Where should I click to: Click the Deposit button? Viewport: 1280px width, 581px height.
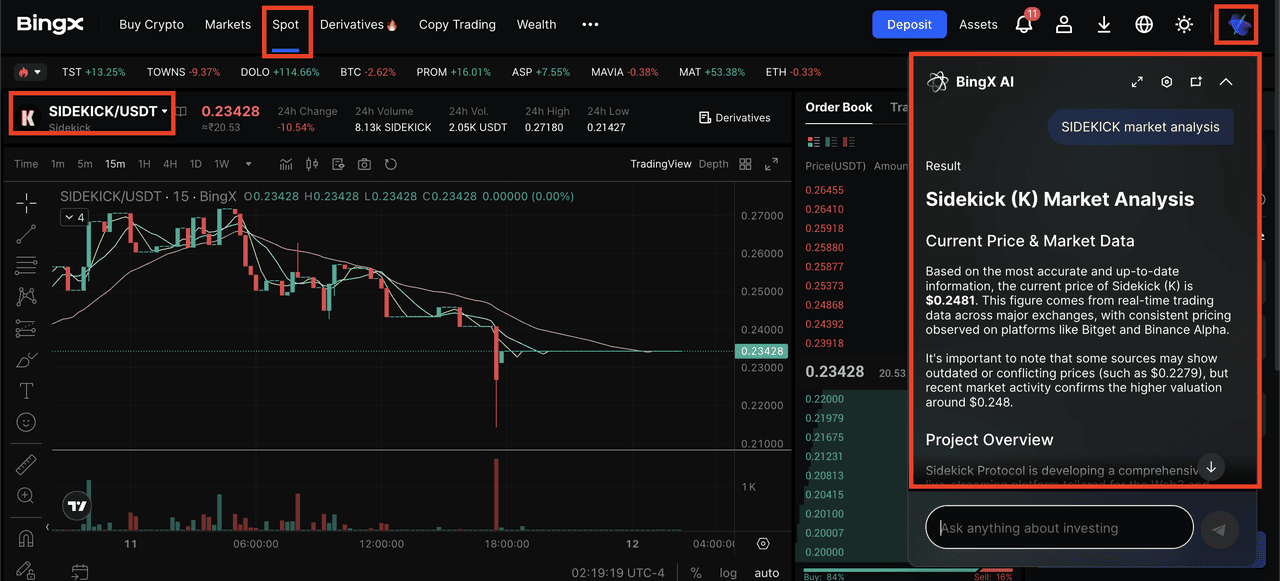[x=908, y=25]
